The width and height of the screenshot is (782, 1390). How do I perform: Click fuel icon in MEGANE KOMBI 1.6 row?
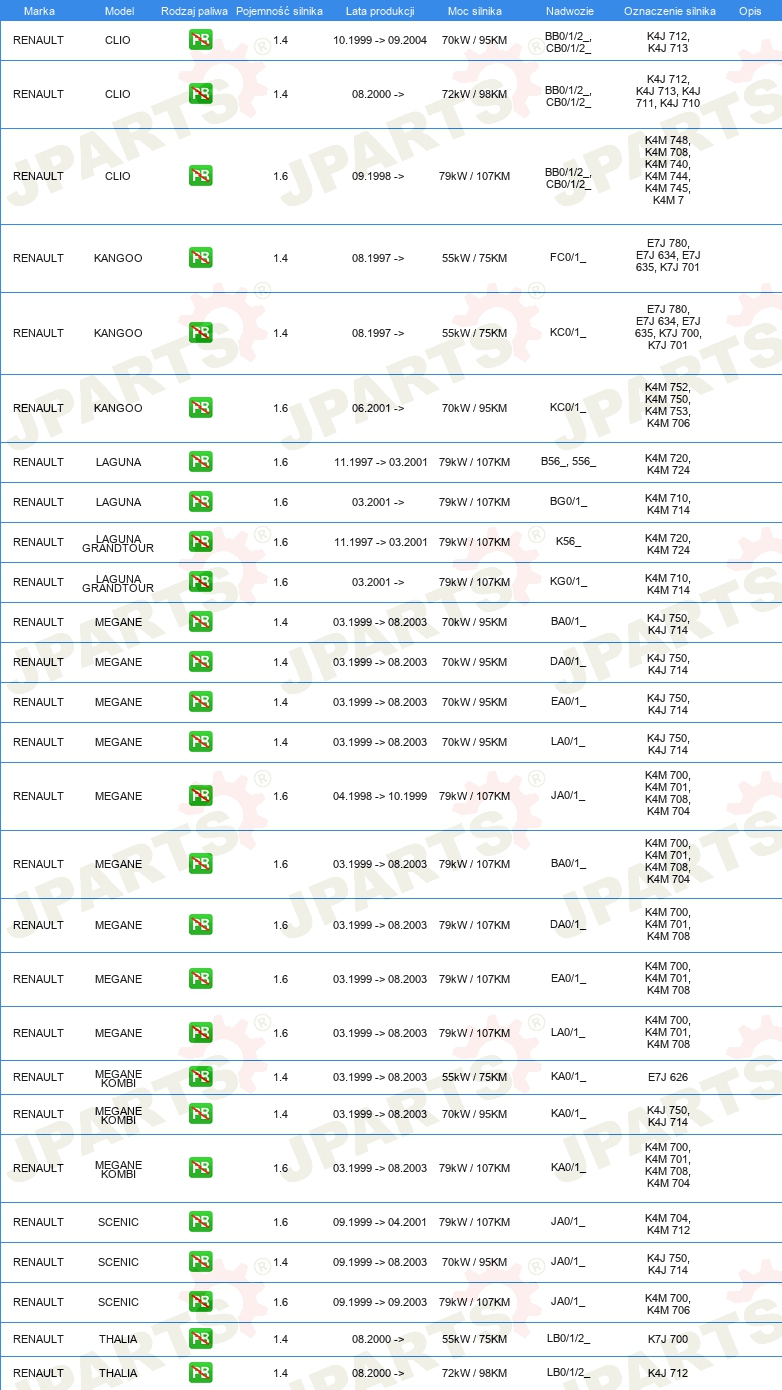pos(200,1168)
